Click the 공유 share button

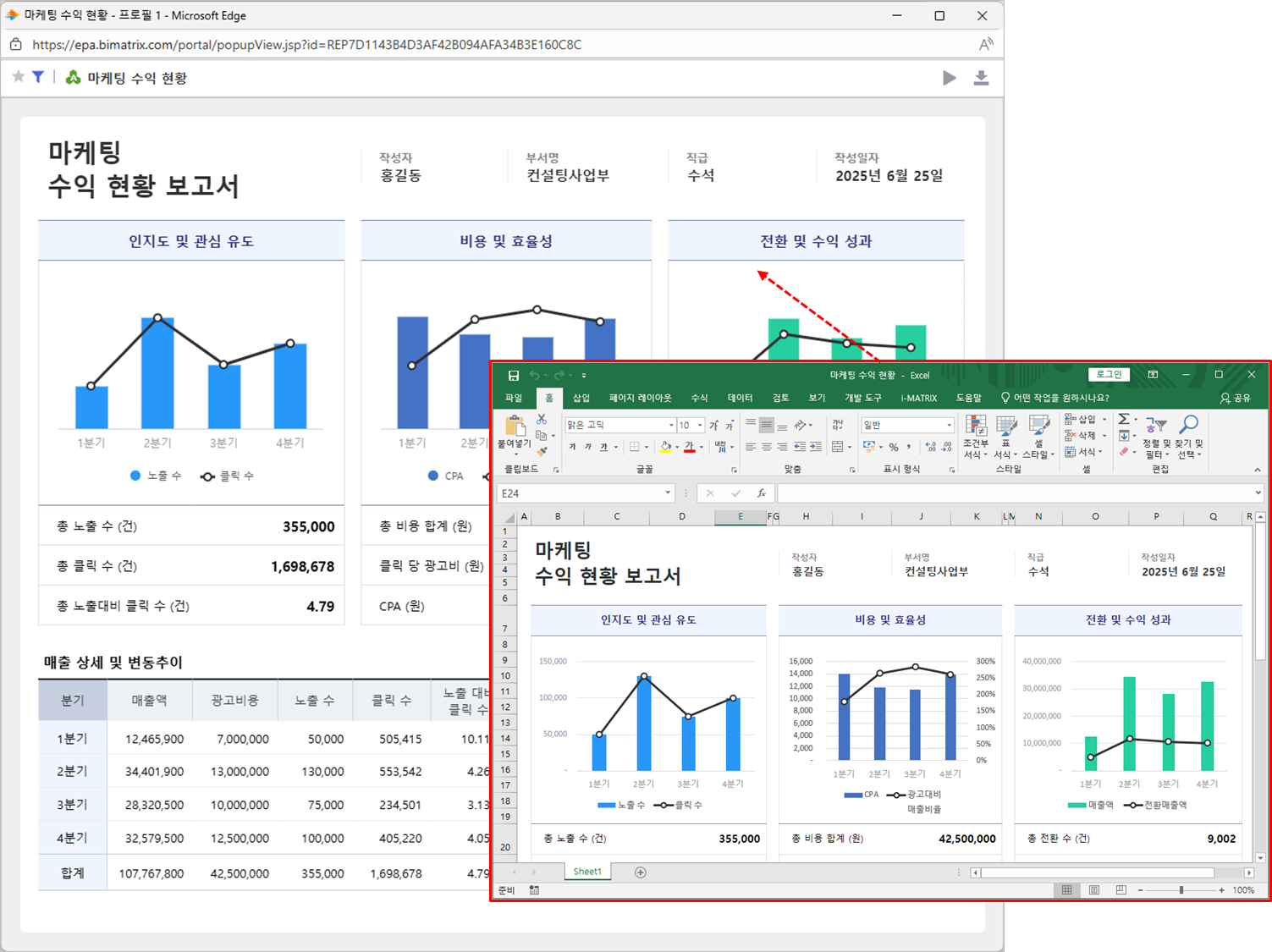pyautogui.click(x=1235, y=398)
